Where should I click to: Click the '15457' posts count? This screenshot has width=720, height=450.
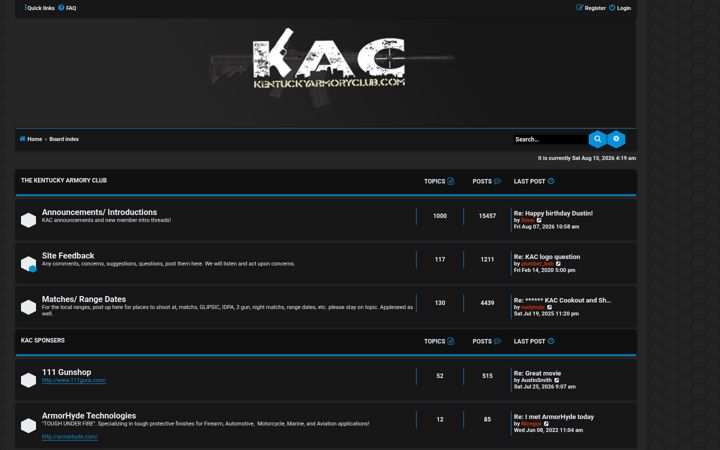(x=487, y=216)
